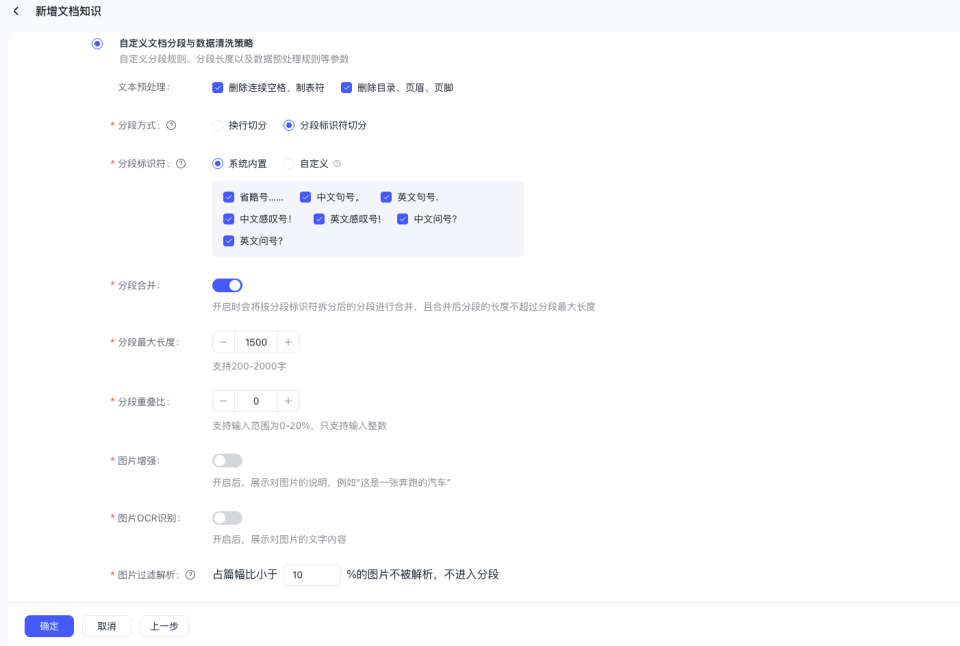Image resolution: width=960 pixels, height=646 pixels.
Task: Click the 新增文档知识 page title
Action: [x=68, y=11]
